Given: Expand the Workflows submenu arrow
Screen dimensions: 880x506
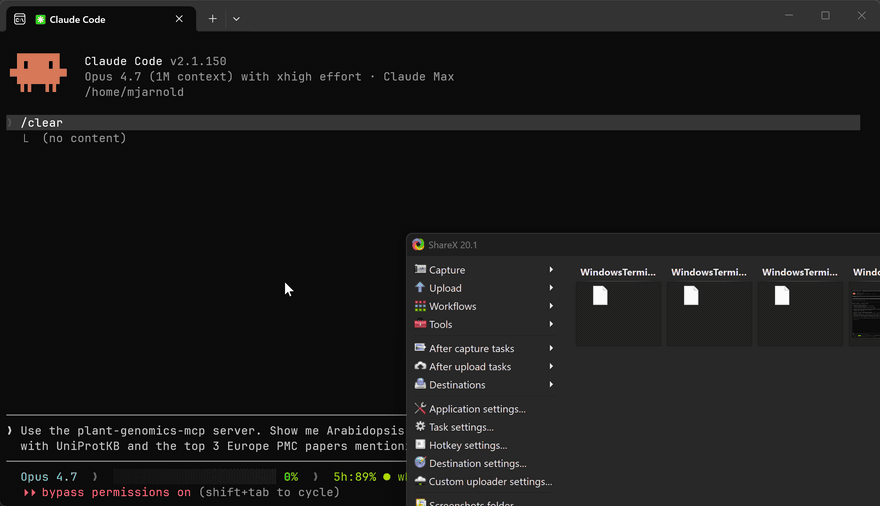Looking at the screenshot, I should click(551, 306).
